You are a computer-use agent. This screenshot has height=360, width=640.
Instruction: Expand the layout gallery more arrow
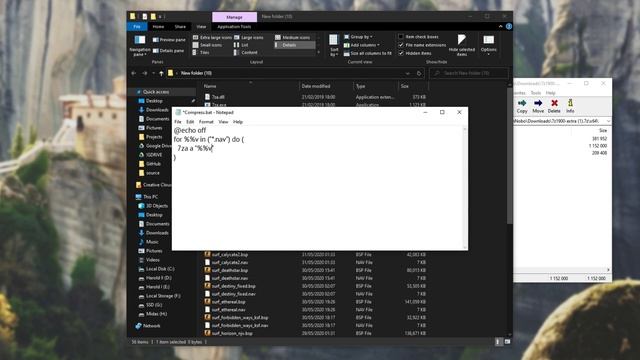coord(318,52)
